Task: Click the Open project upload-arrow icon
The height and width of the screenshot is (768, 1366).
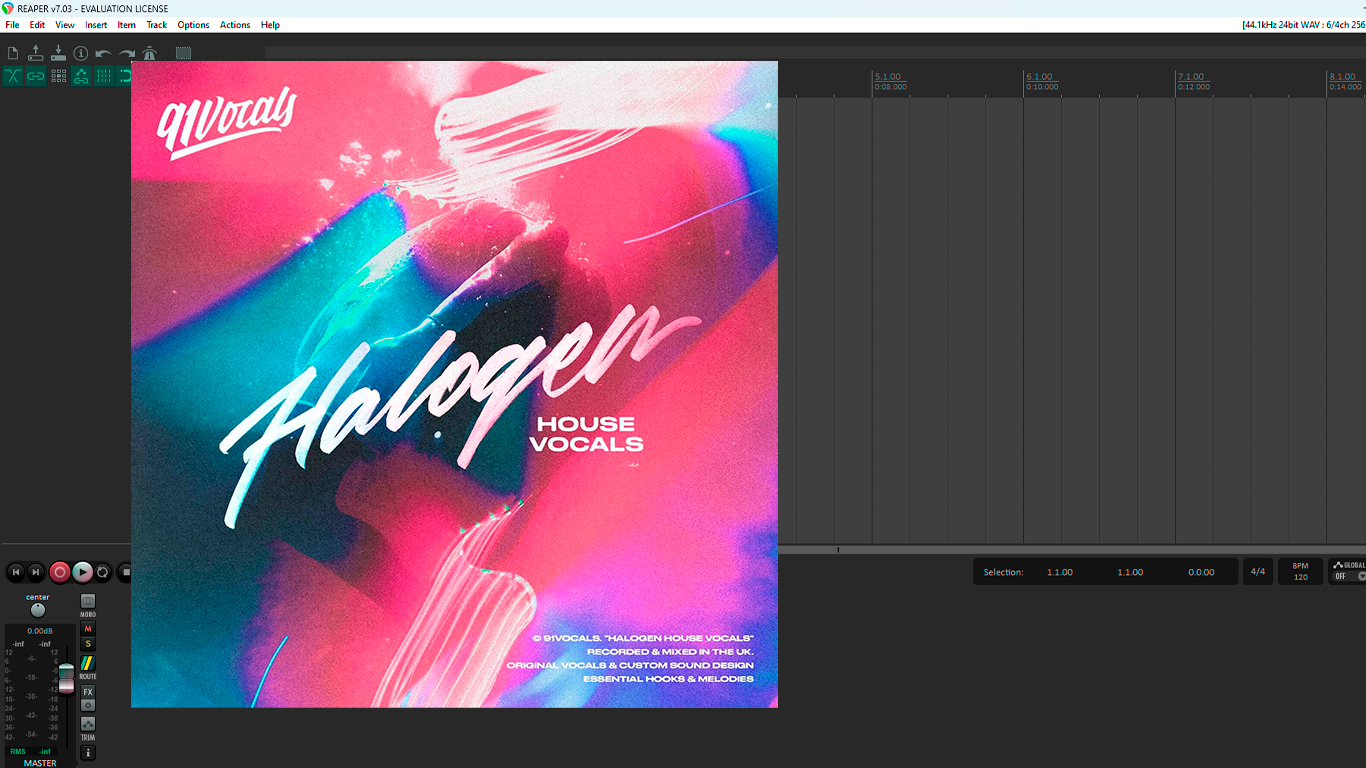Action: pyautogui.click(x=36, y=53)
